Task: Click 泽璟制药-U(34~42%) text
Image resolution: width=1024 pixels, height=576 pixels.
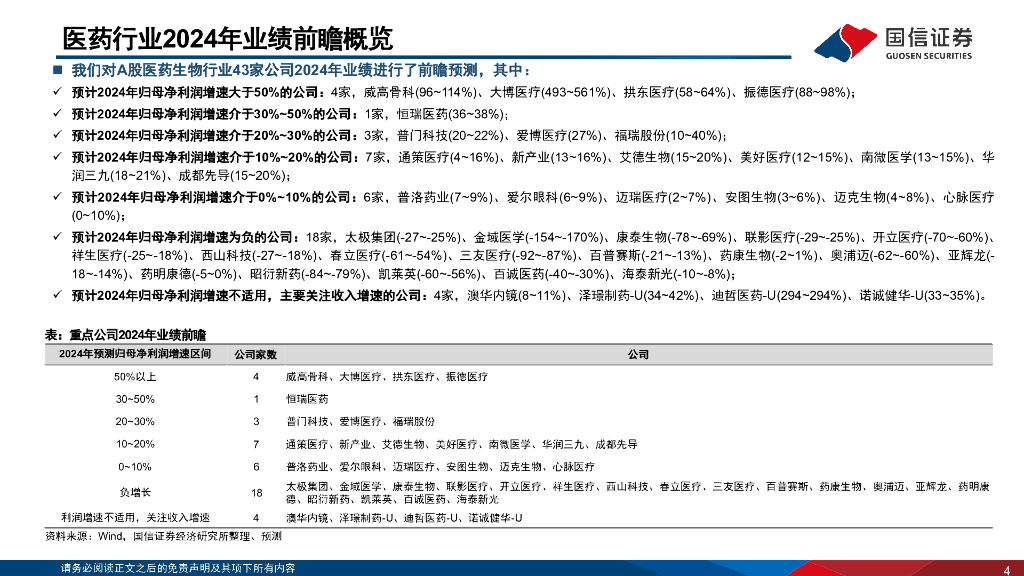Action: [639, 296]
